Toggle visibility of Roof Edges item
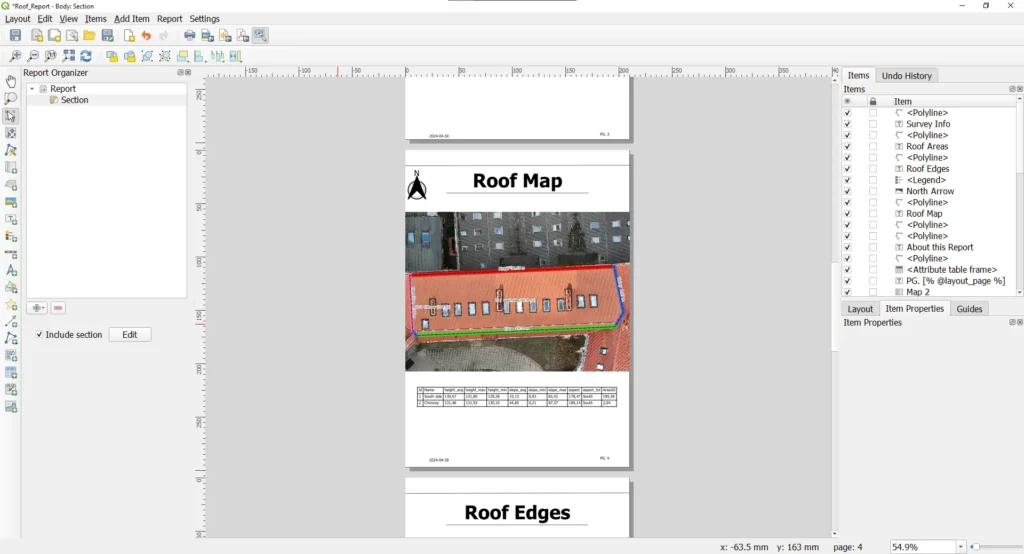Screen dimensions: 1024x554 (847, 169)
